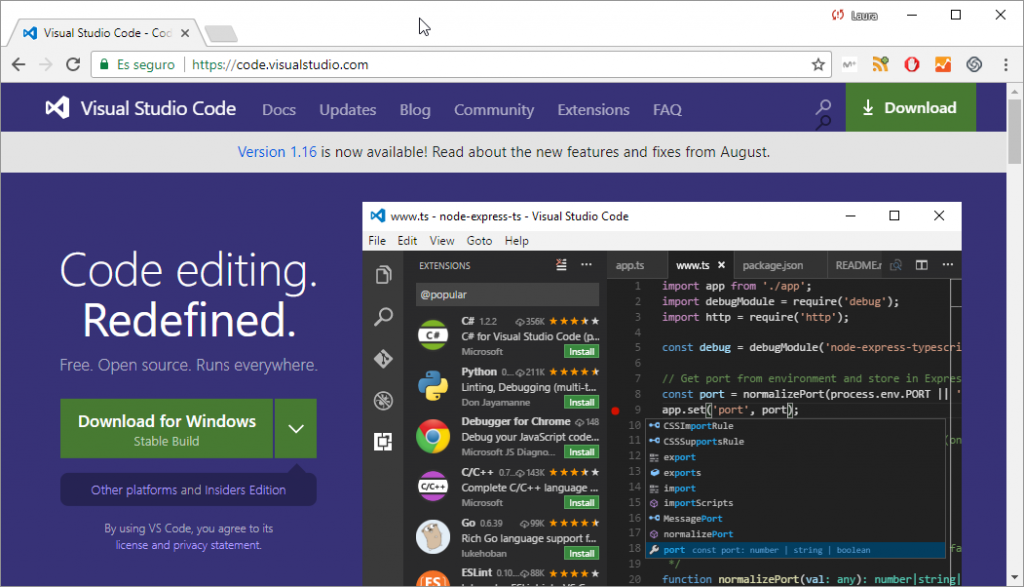Open the FAQ navigation link
This screenshot has height=587, width=1024.
pos(667,110)
